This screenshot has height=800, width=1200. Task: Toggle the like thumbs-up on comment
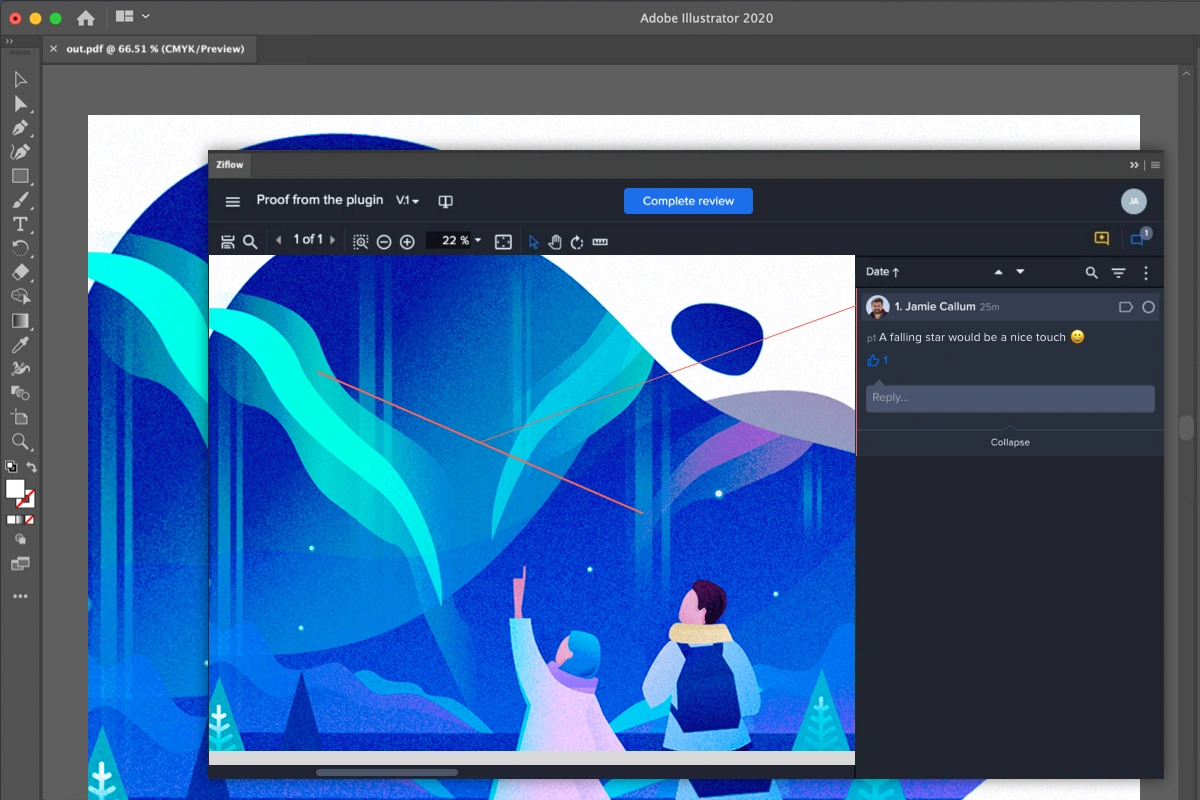[873, 360]
